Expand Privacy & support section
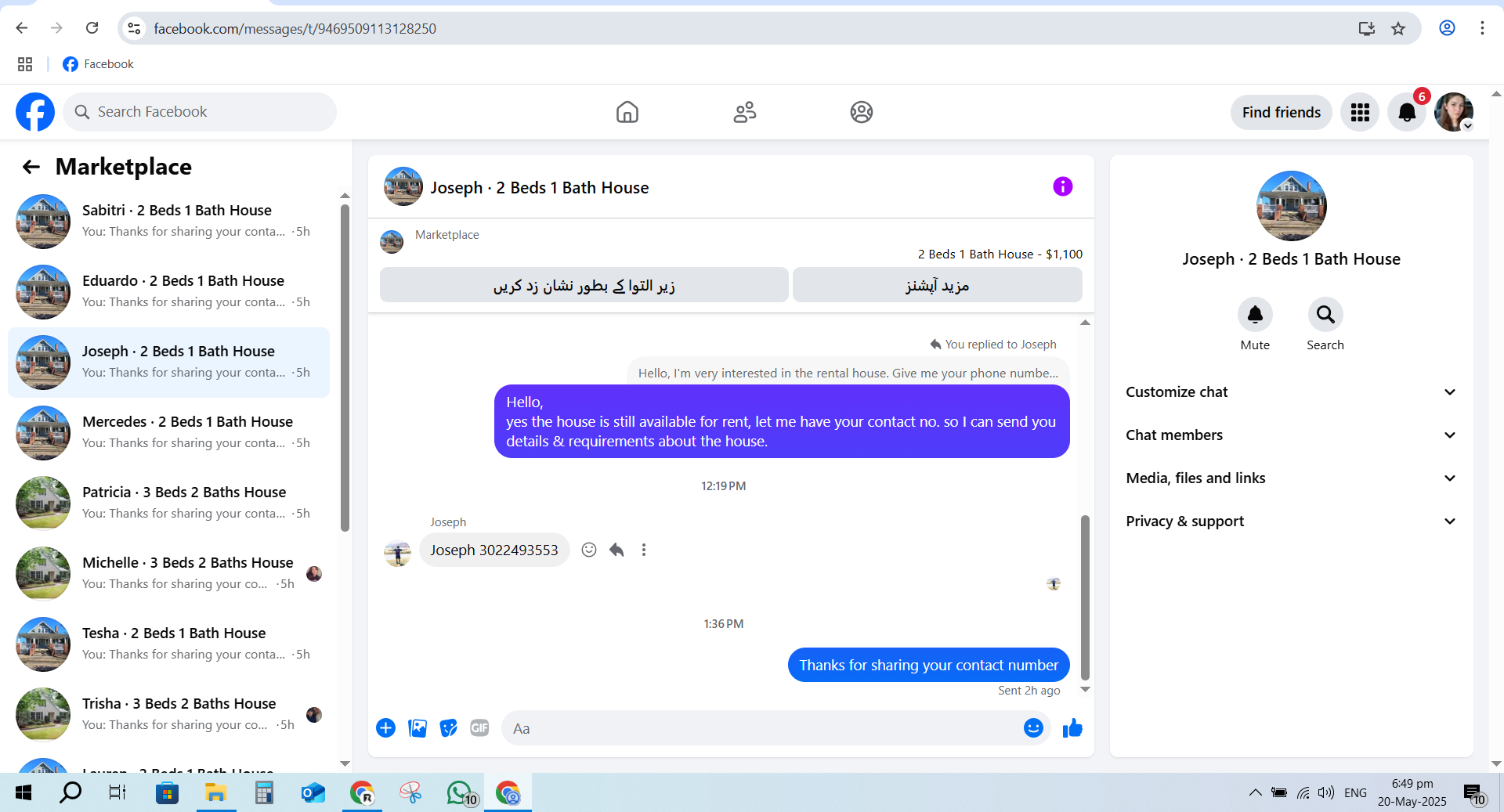 [x=1291, y=521]
